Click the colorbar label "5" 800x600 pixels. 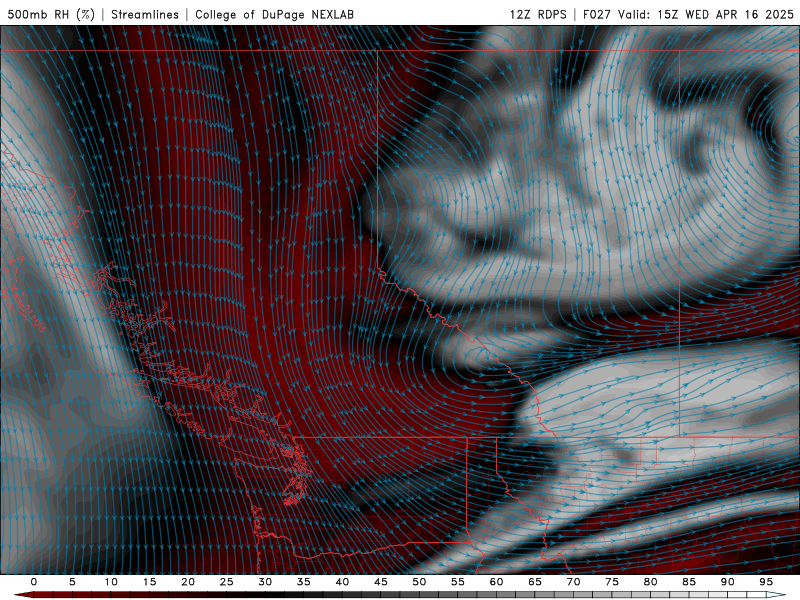coord(72,582)
